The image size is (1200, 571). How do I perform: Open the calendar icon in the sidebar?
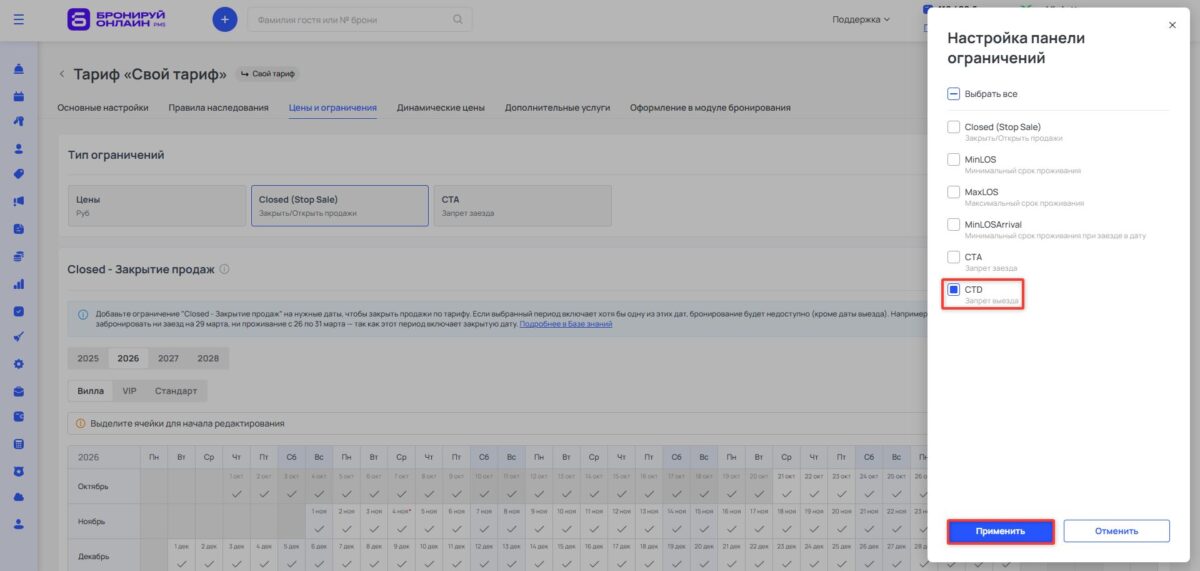tap(19, 96)
